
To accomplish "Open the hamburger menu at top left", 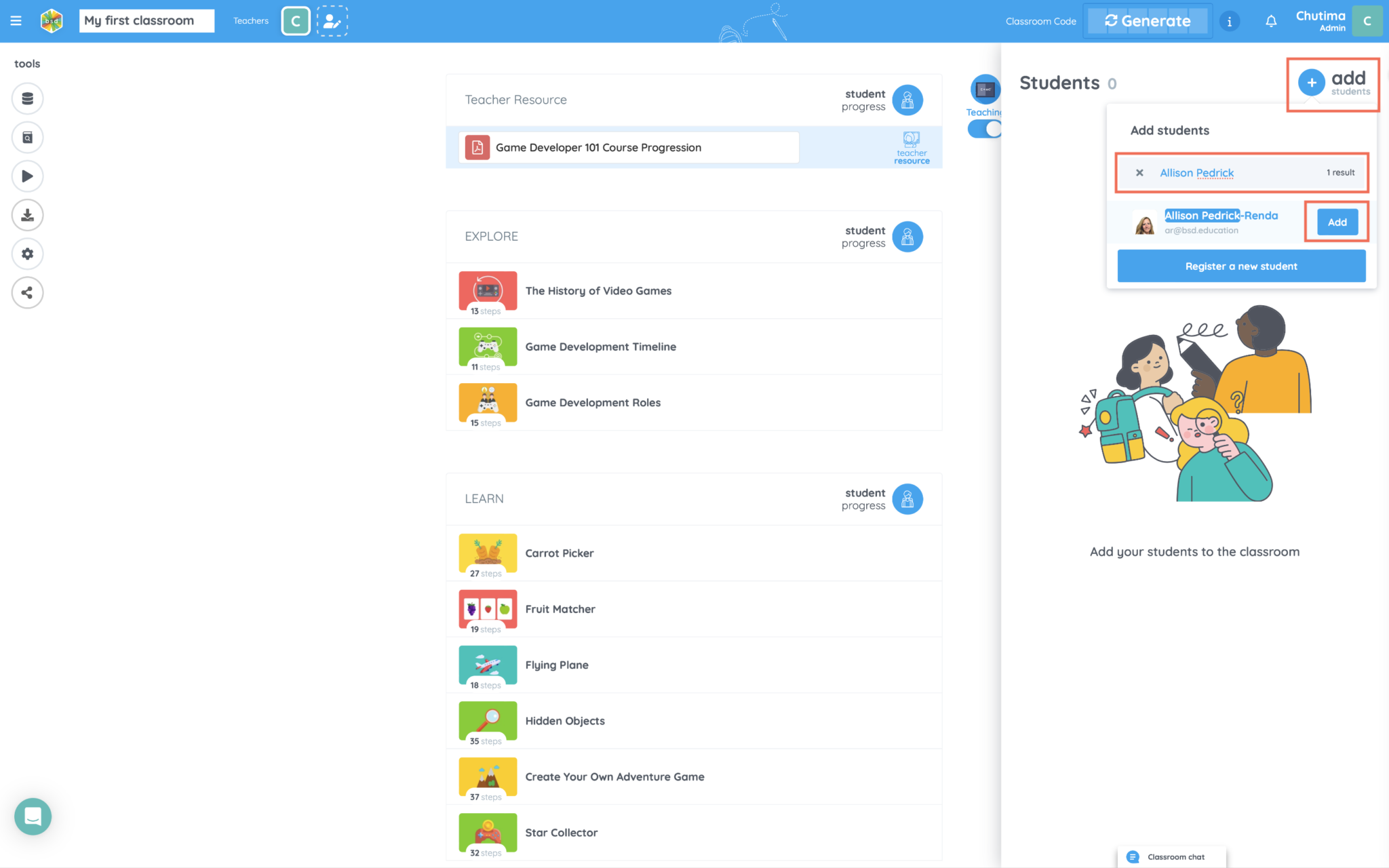I will (16, 20).
